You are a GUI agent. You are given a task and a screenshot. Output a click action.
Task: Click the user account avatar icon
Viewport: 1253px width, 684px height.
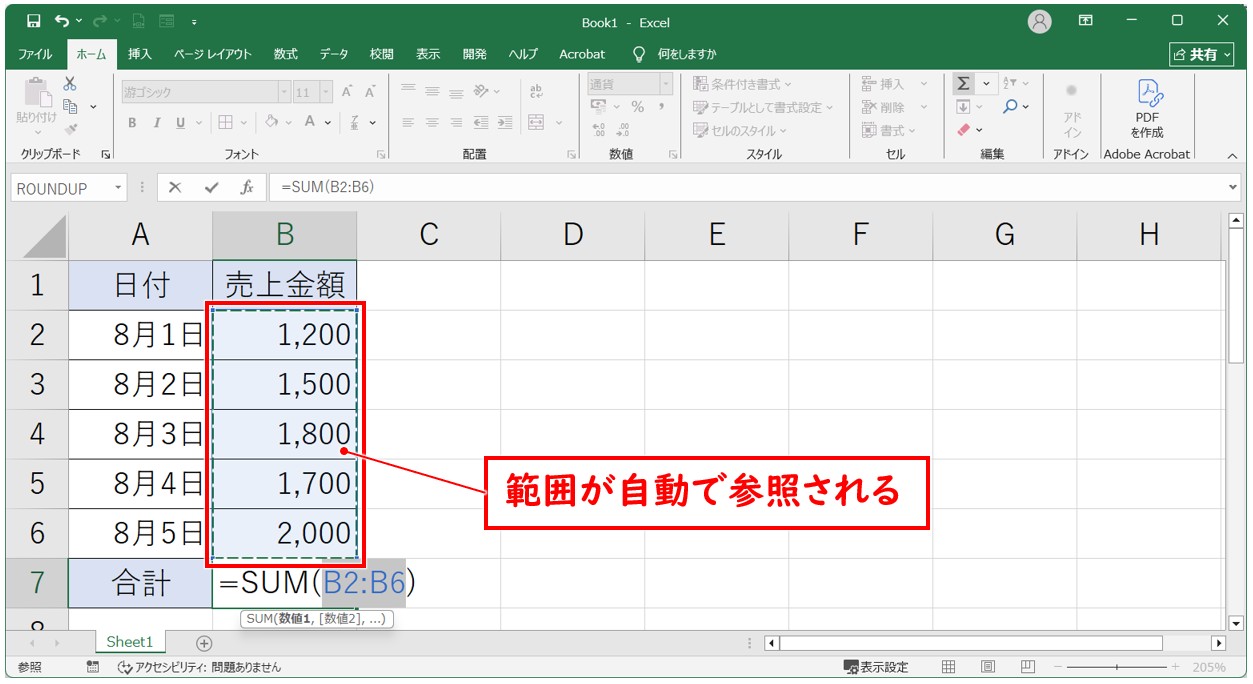point(1040,21)
